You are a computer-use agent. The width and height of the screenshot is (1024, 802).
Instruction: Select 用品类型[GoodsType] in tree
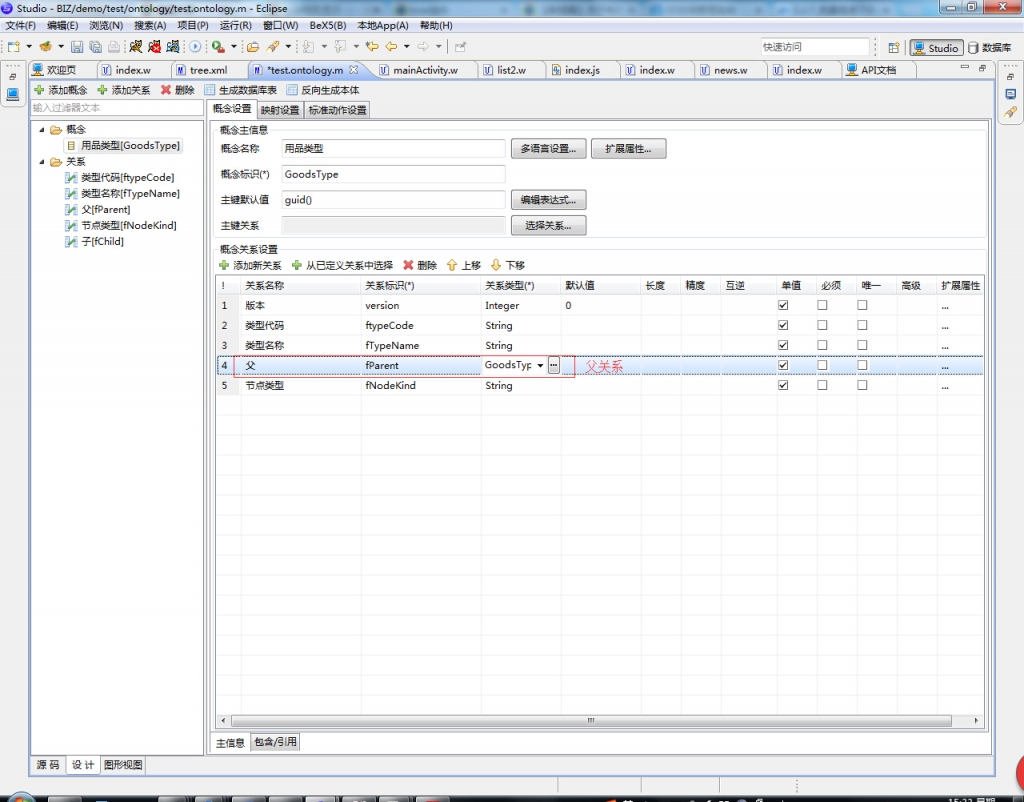[123, 146]
